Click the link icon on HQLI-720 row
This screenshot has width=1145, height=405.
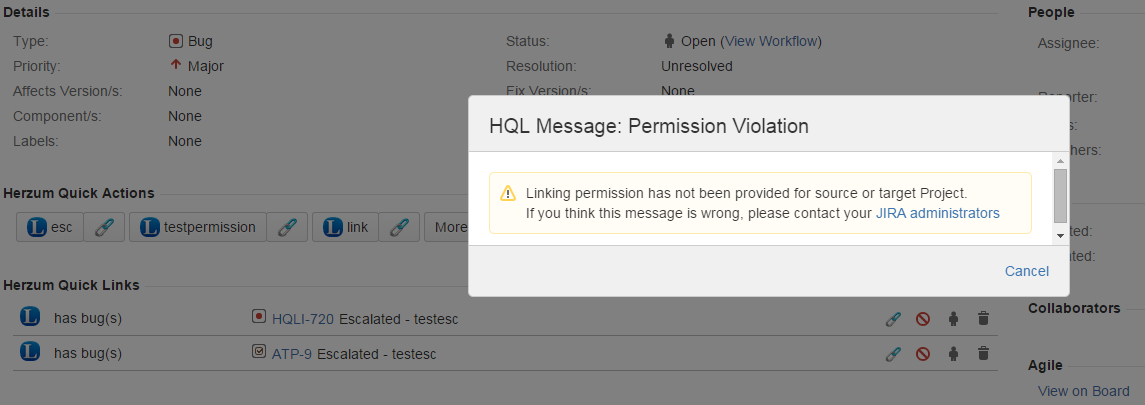click(893, 319)
